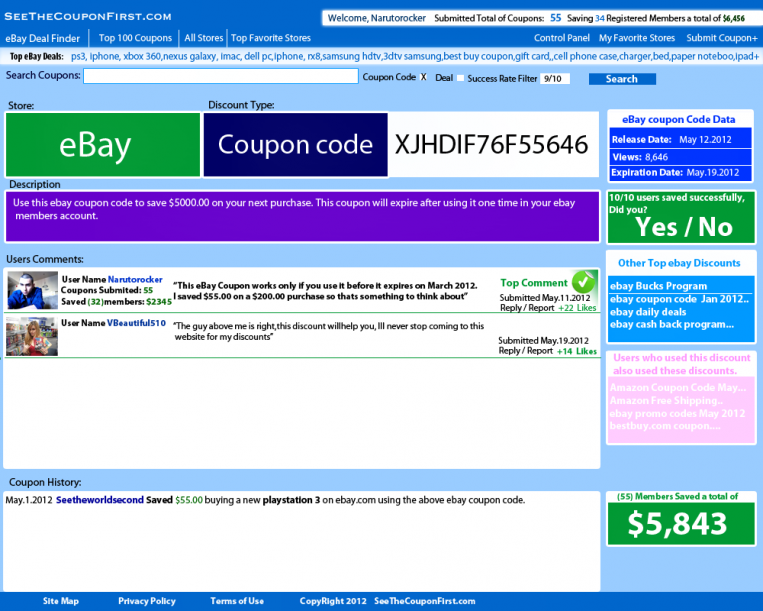Open ebay promo codes May 2012 link
Screen dimensions: 763x611
click(x=677, y=413)
